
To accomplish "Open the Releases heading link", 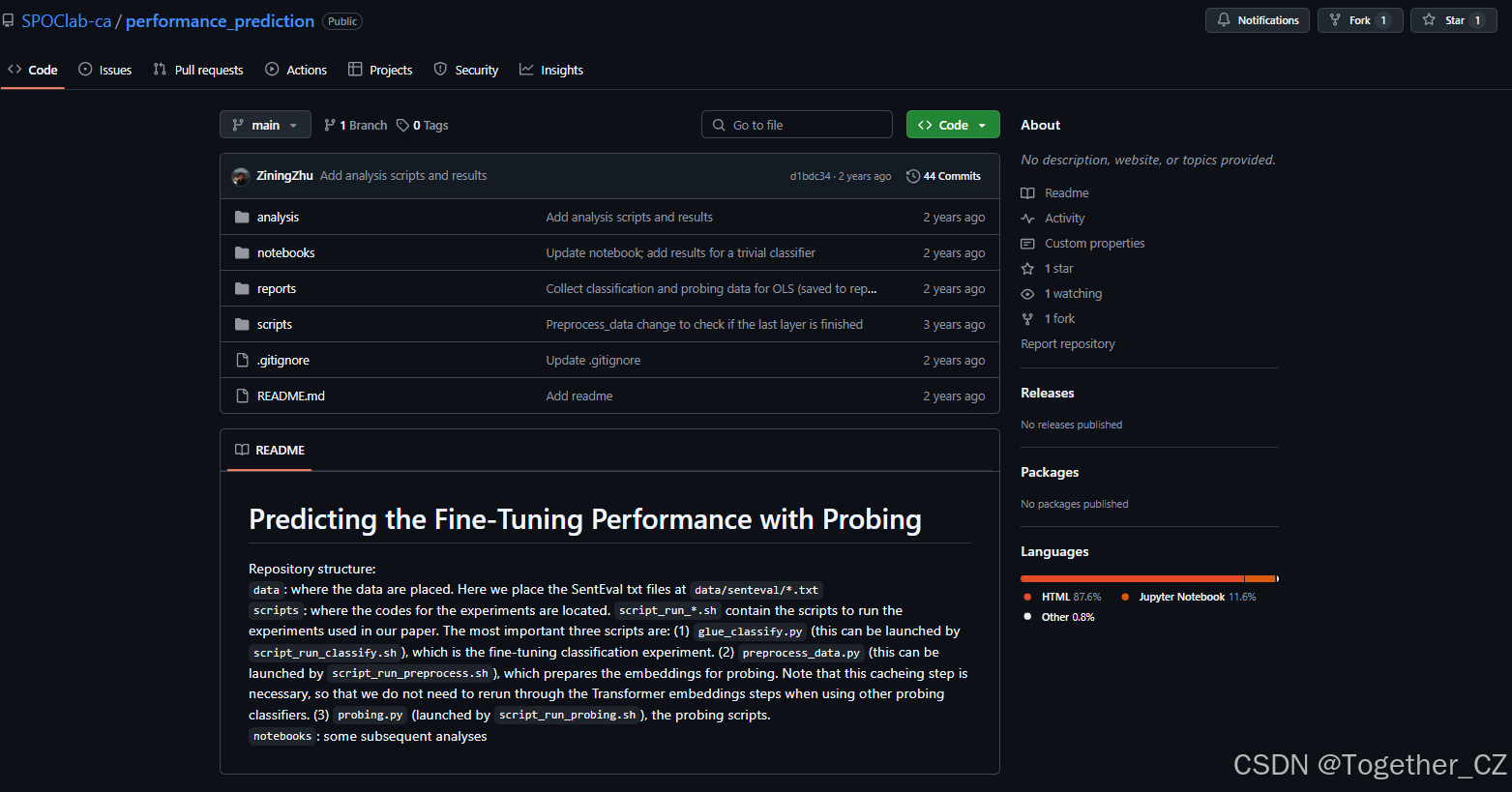I will click(x=1047, y=393).
